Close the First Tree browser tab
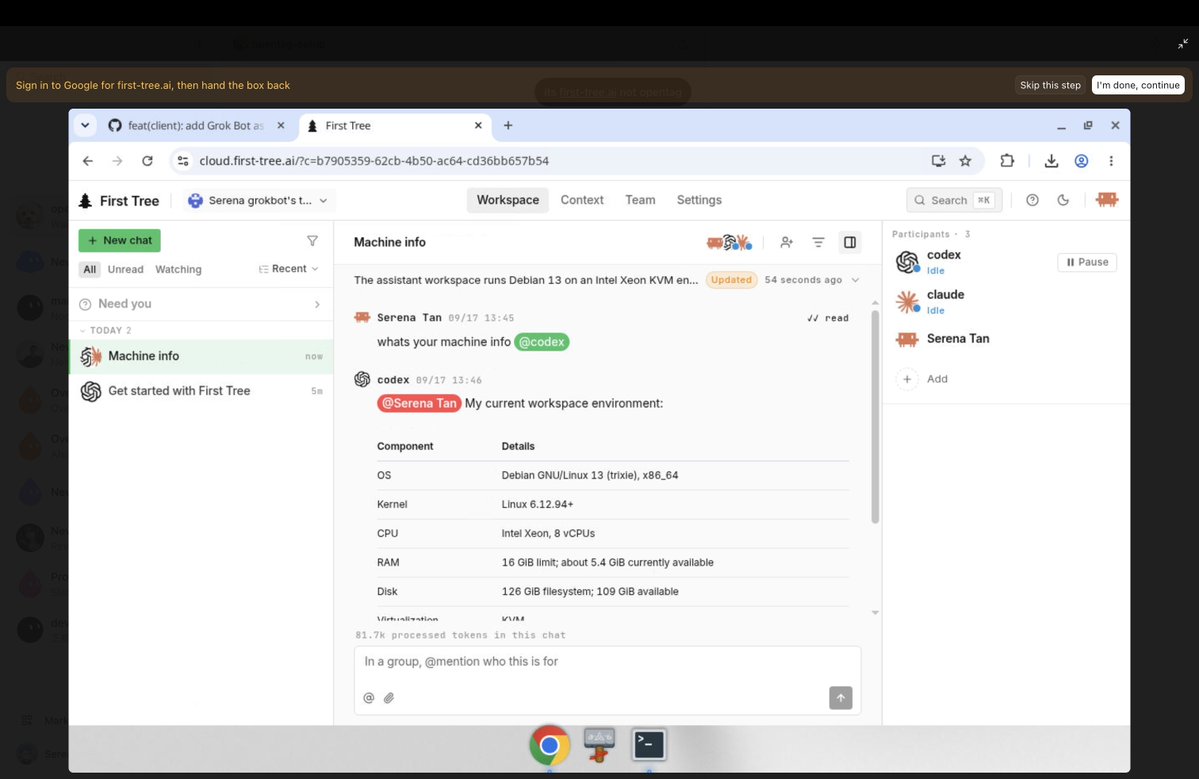The image size is (1199, 779). tap(478, 125)
